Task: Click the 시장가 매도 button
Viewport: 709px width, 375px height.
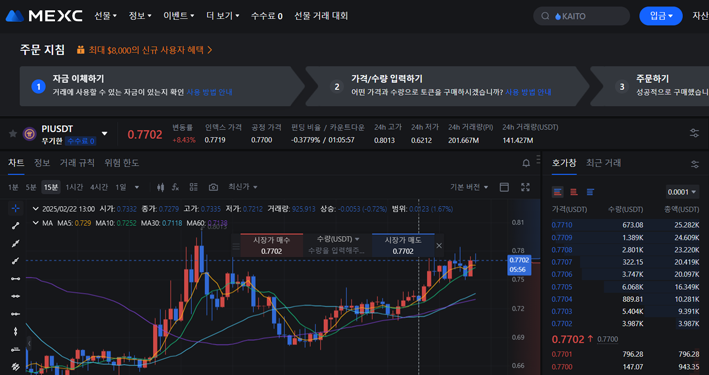Action: point(403,245)
